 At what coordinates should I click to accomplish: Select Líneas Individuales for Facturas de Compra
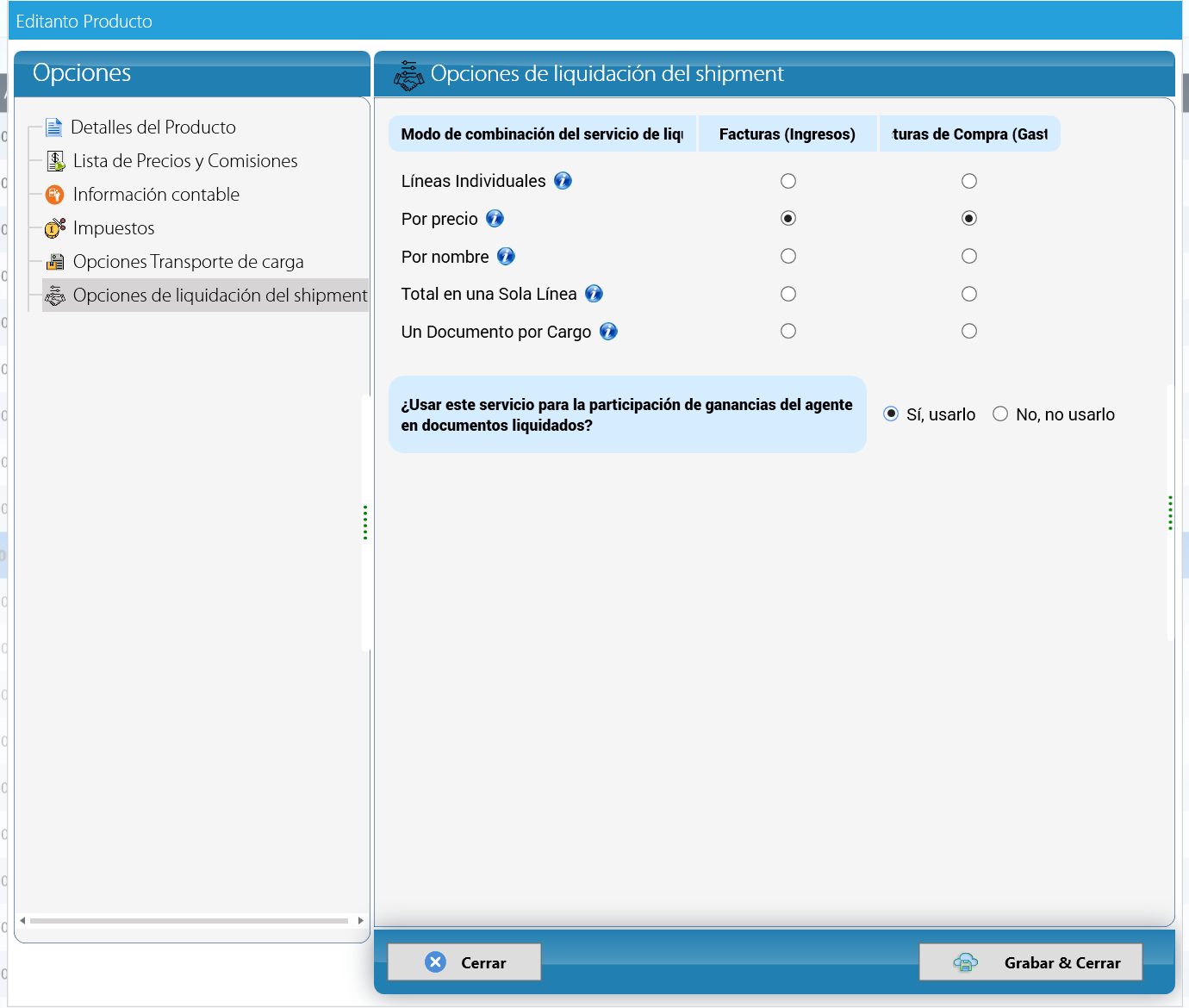(969, 181)
